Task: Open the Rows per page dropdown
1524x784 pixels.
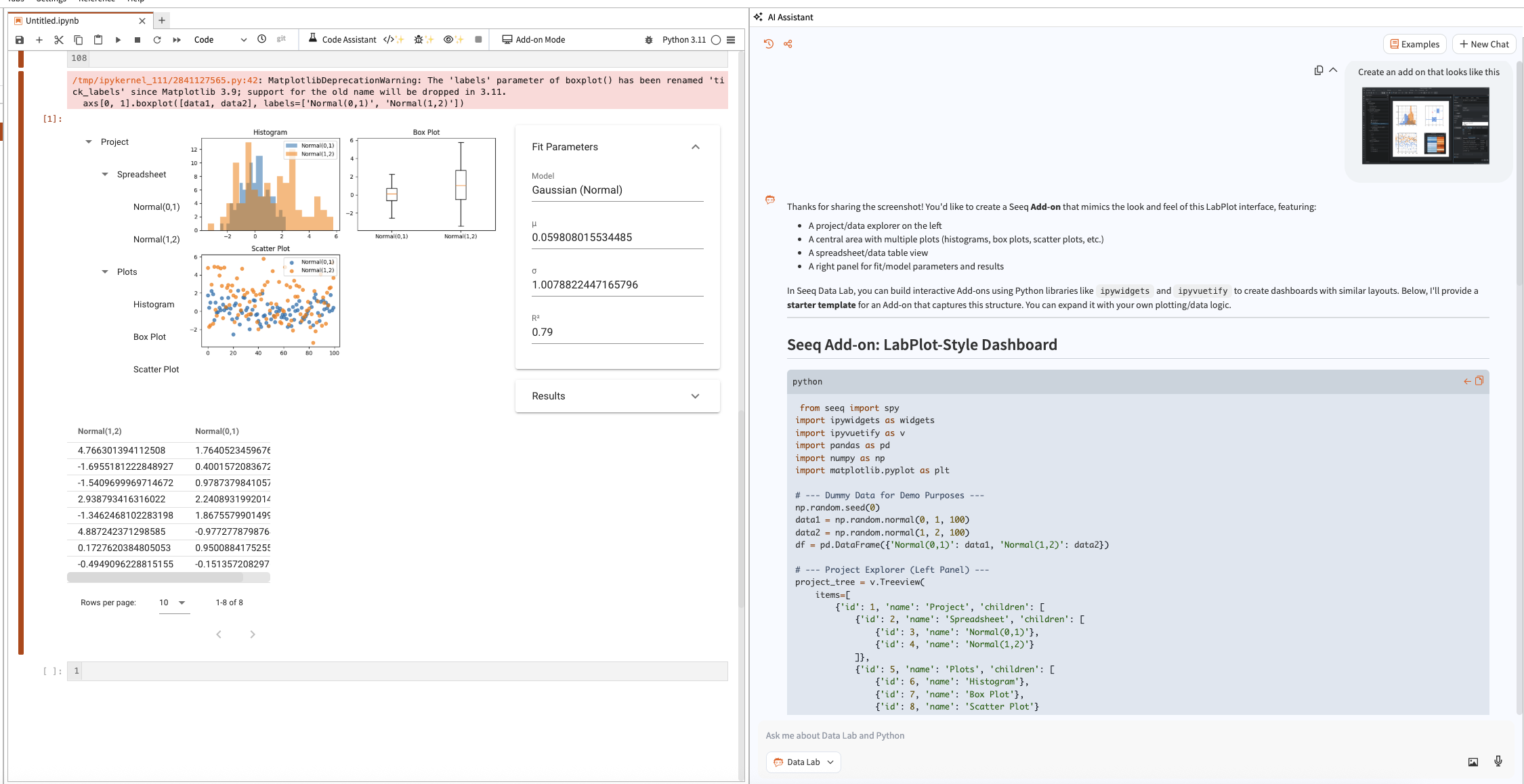Action: tap(174, 603)
